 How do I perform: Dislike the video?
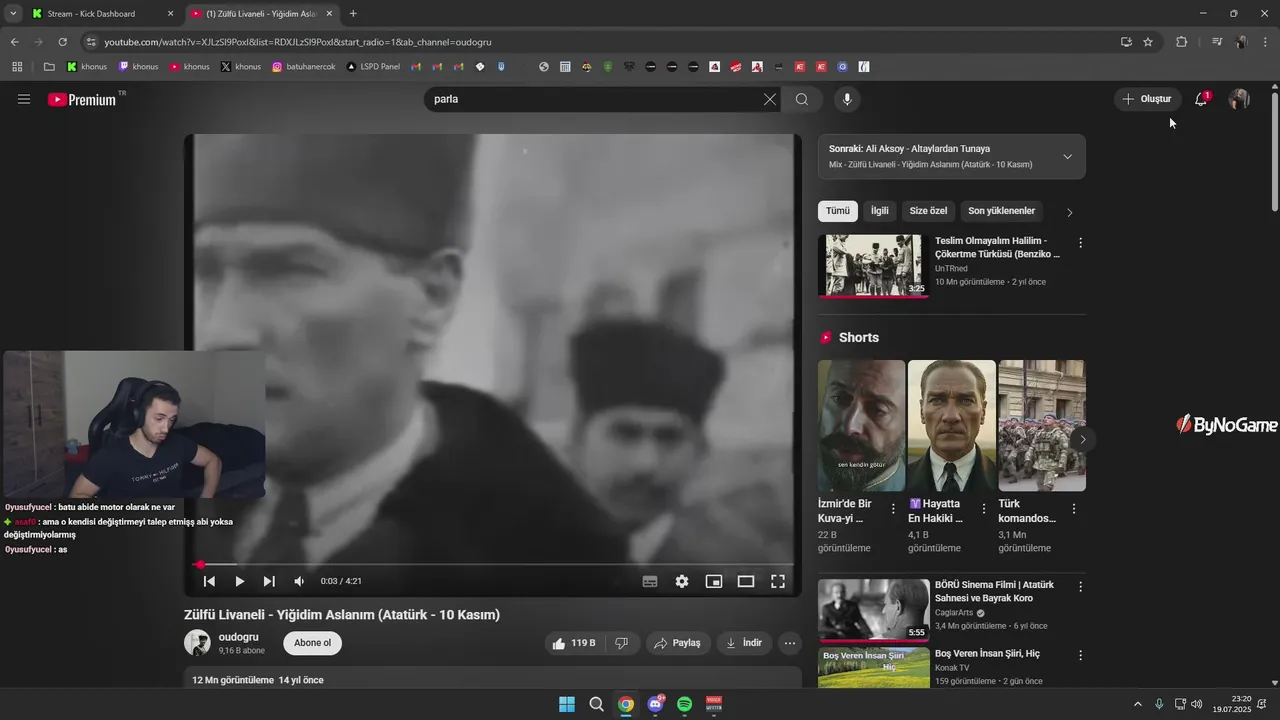coord(621,643)
